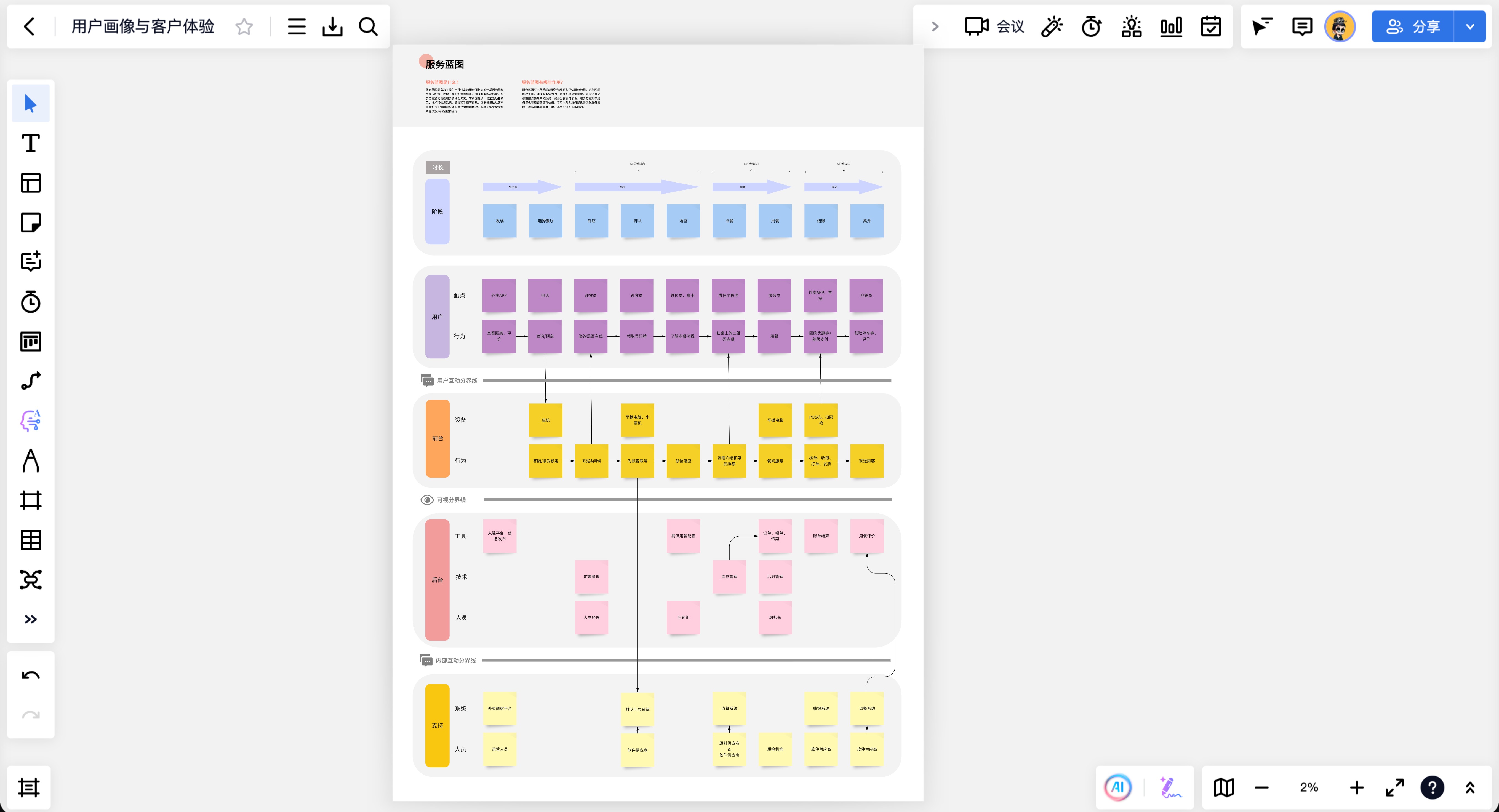Click the user avatar
The height and width of the screenshot is (812, 1499).
(x=1340, y=26)
